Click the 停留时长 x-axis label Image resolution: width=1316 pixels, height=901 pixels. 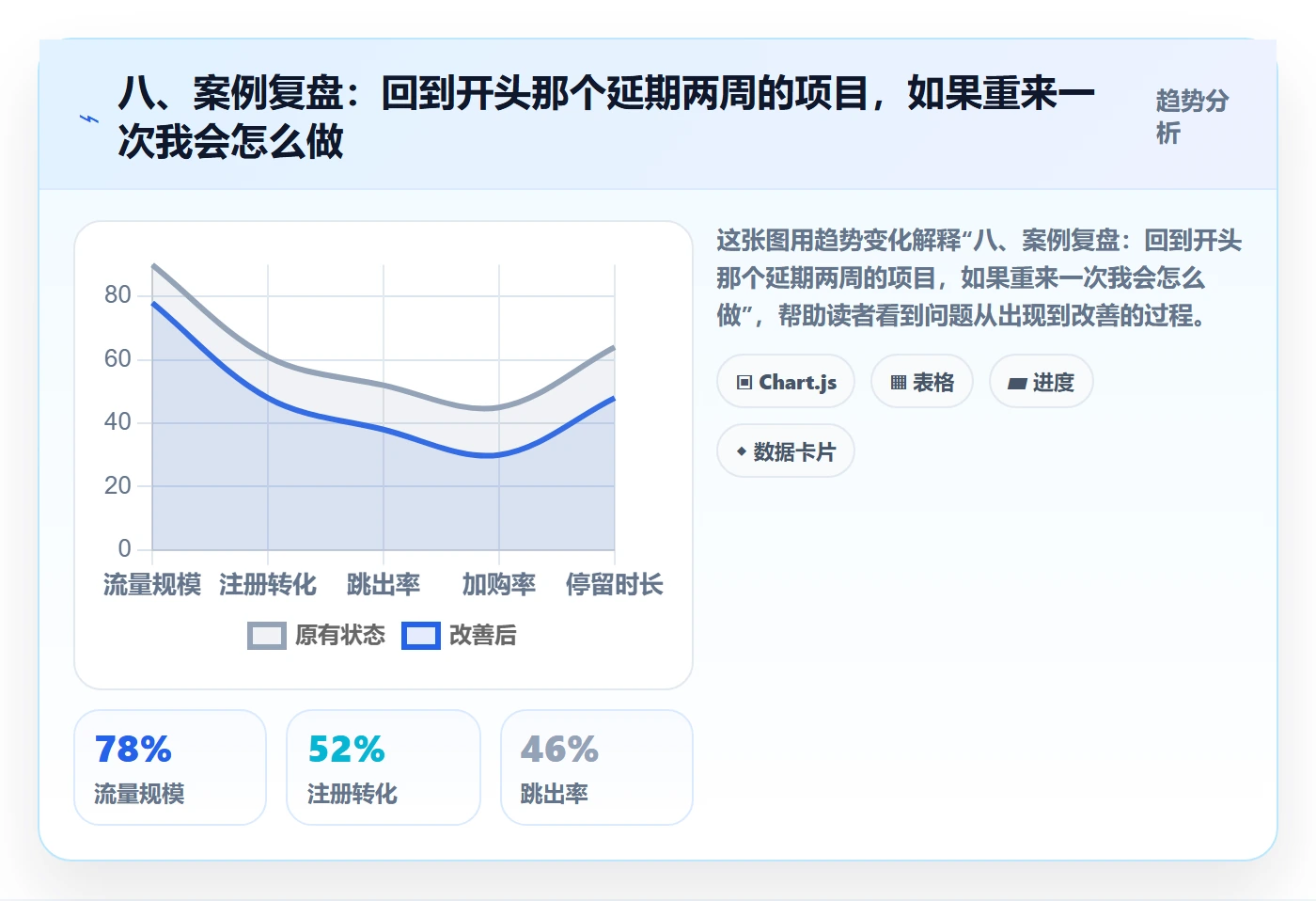(615, 585)
